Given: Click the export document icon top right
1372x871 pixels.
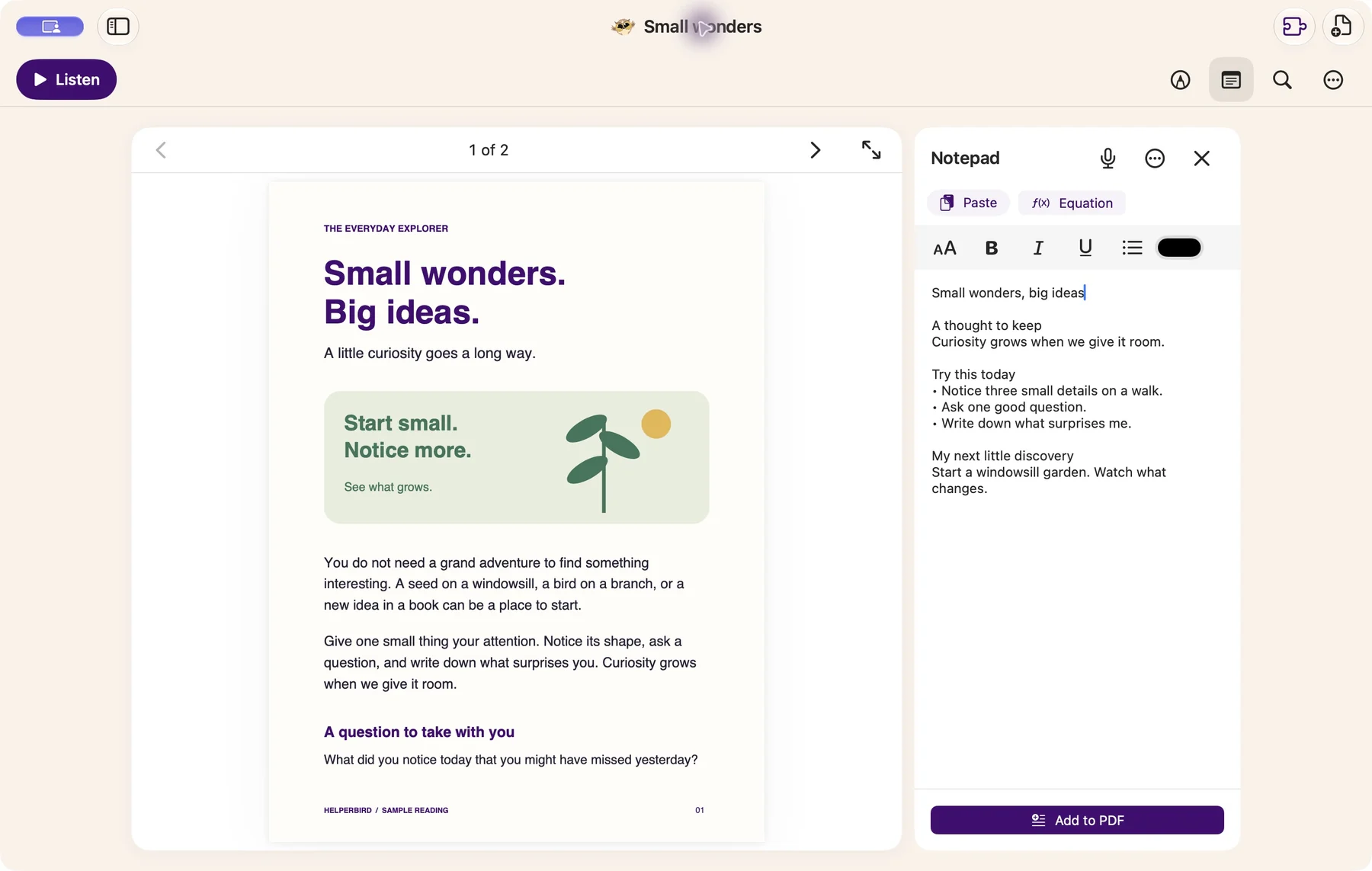Looking at the screenshot, I should coord(1294,27).
